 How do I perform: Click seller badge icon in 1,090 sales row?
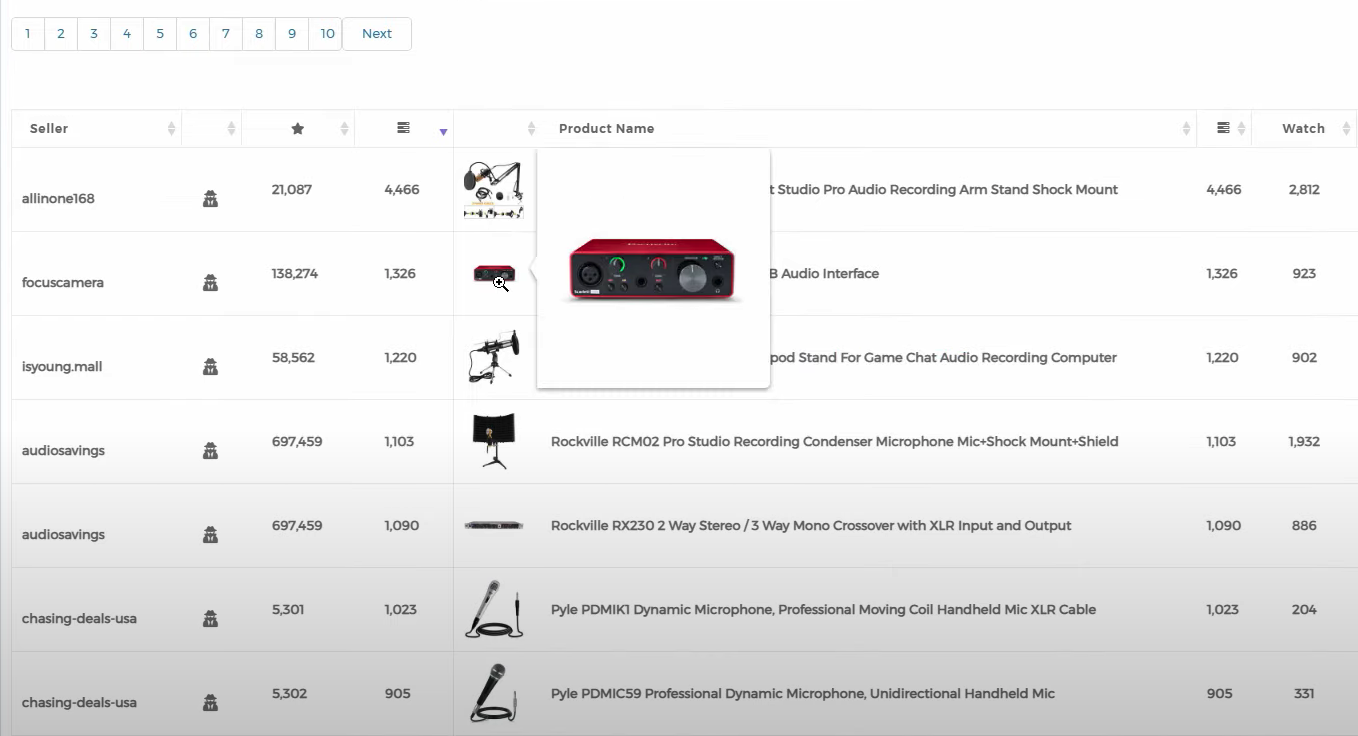point(210,535)
